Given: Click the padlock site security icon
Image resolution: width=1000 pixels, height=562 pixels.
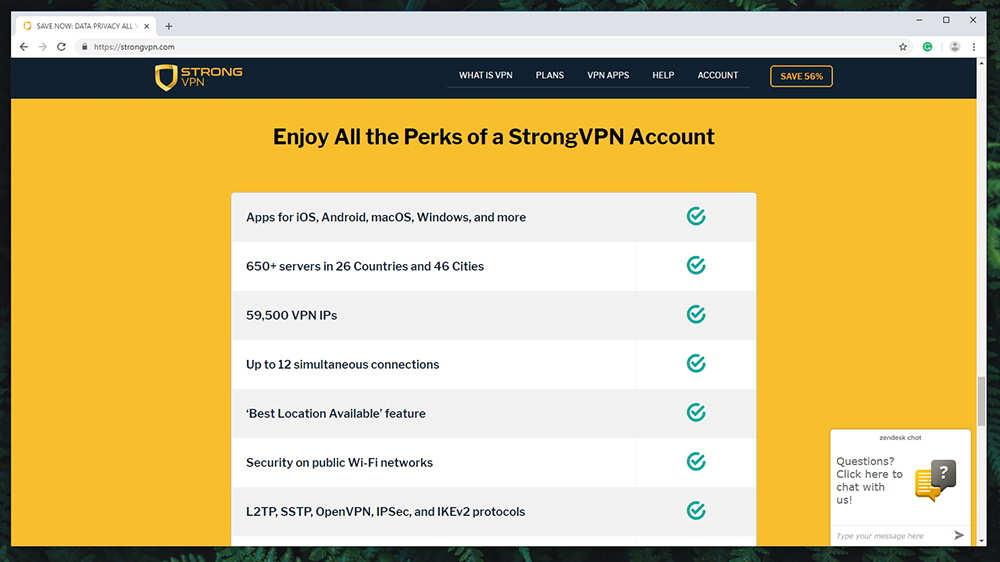Looking at the screenshot, I should pos(84,47).
